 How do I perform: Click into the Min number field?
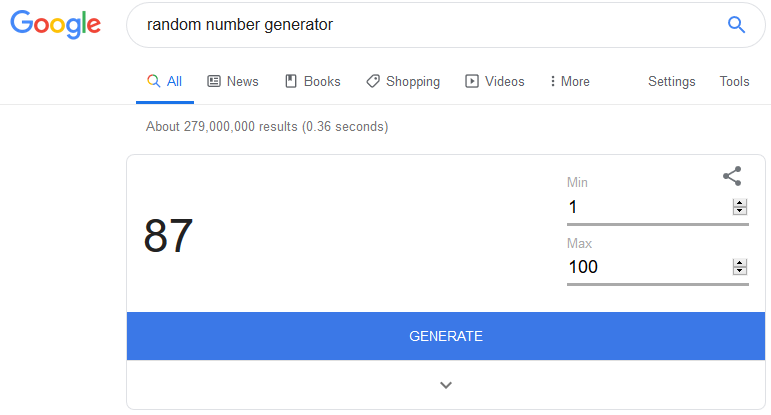pos(645,207)
